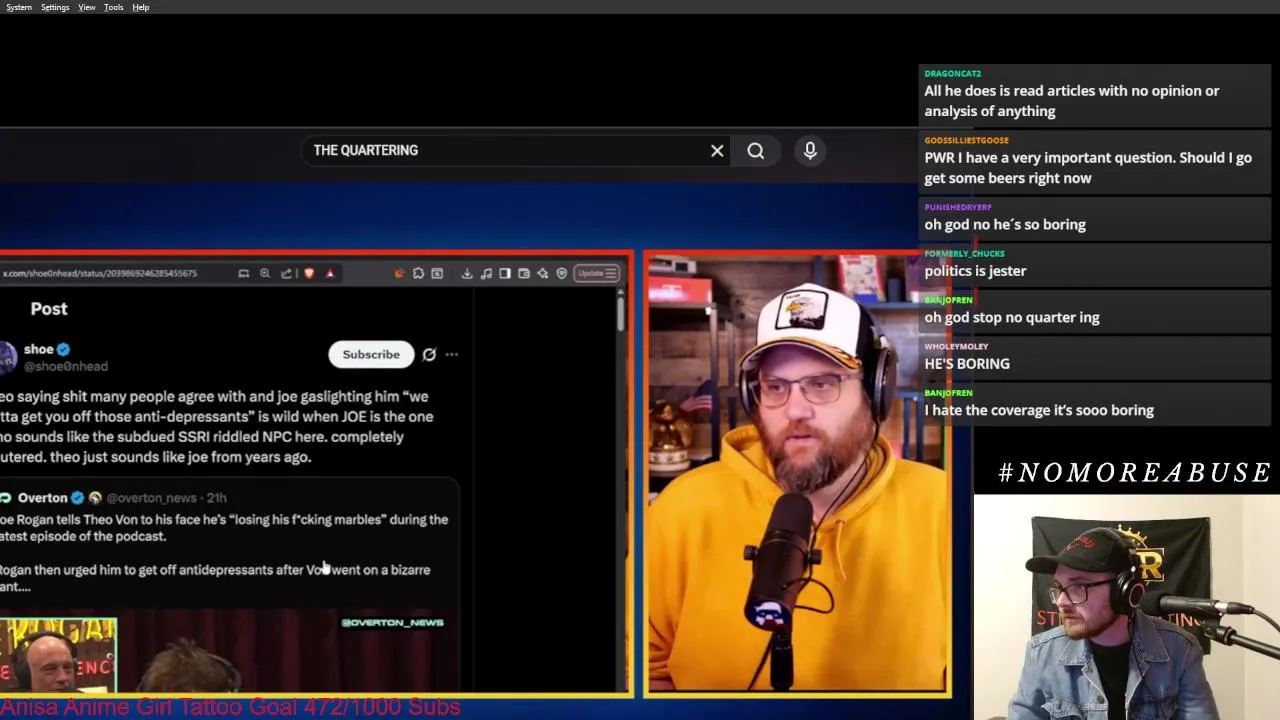Open the Brave VPN shield icon
The height and width of the screenshot is (720, 1280).
(x=562, y=273)
